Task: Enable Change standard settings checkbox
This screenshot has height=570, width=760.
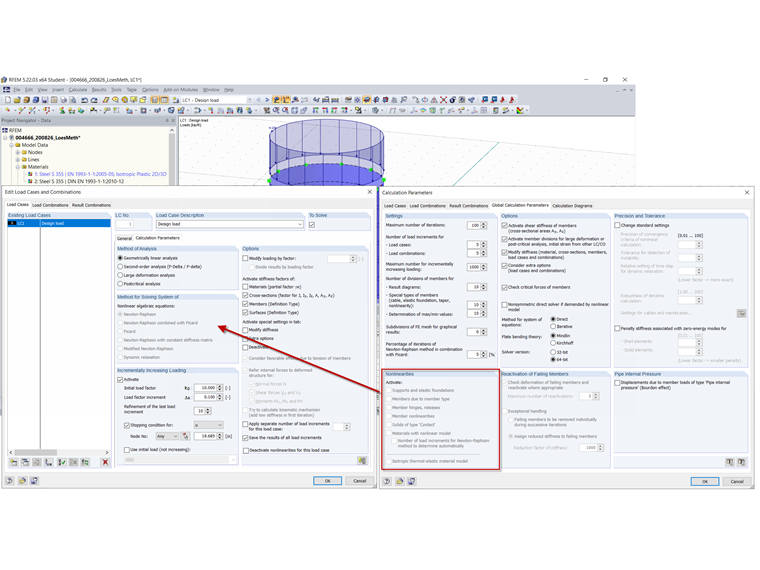Action: pyautogui.click(x=618, y=225)
